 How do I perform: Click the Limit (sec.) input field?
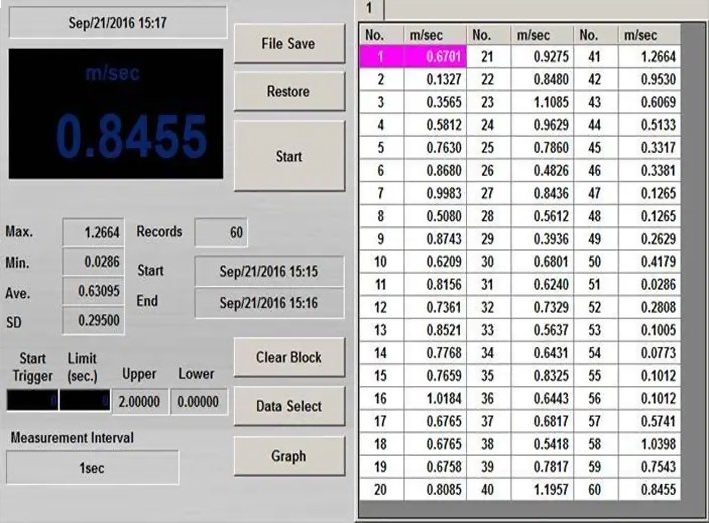pyautogui.click(x=85, y=401)
